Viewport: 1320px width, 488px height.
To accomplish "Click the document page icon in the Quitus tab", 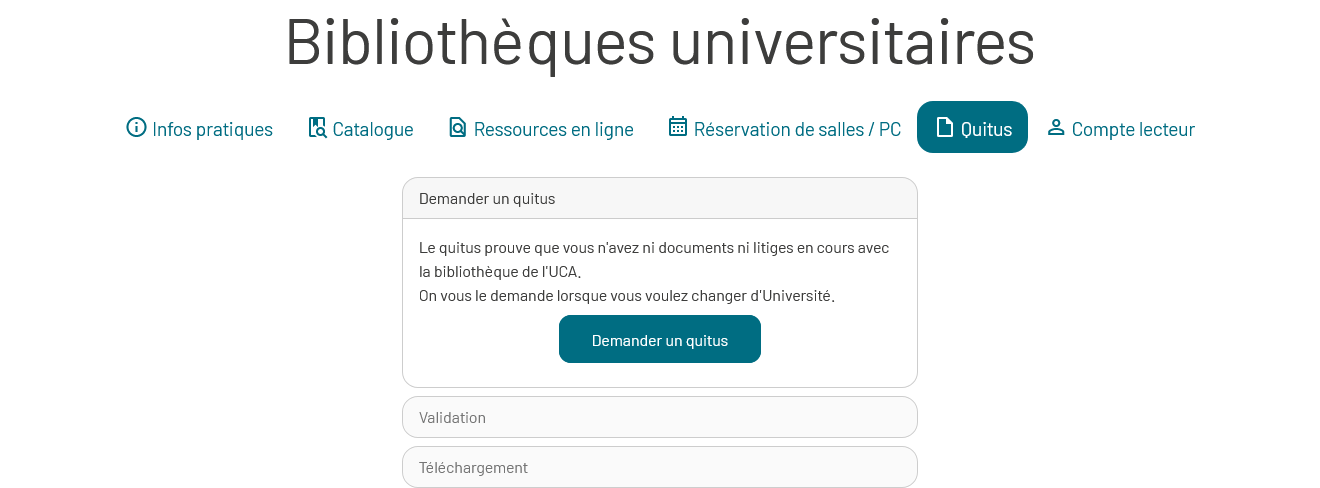I will tap(944, 127).
